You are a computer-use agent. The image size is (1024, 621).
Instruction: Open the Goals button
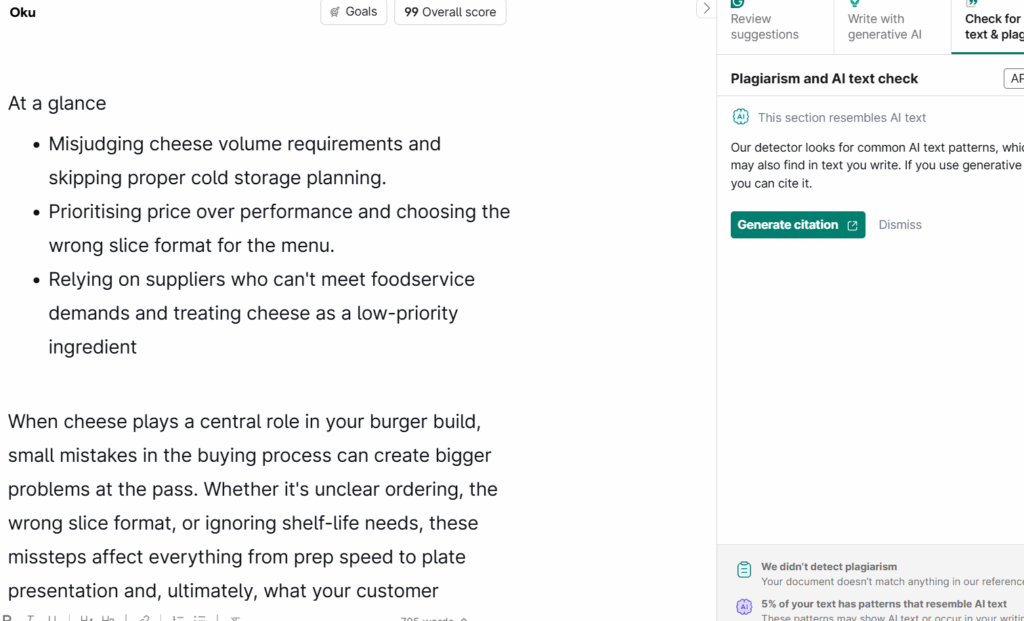click(354, 12)
